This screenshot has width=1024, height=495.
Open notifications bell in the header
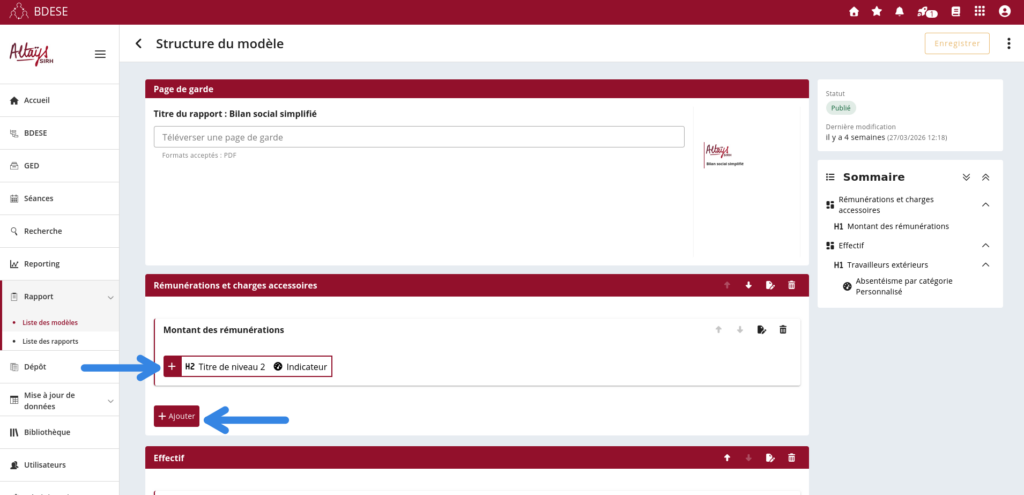[900, 12]
